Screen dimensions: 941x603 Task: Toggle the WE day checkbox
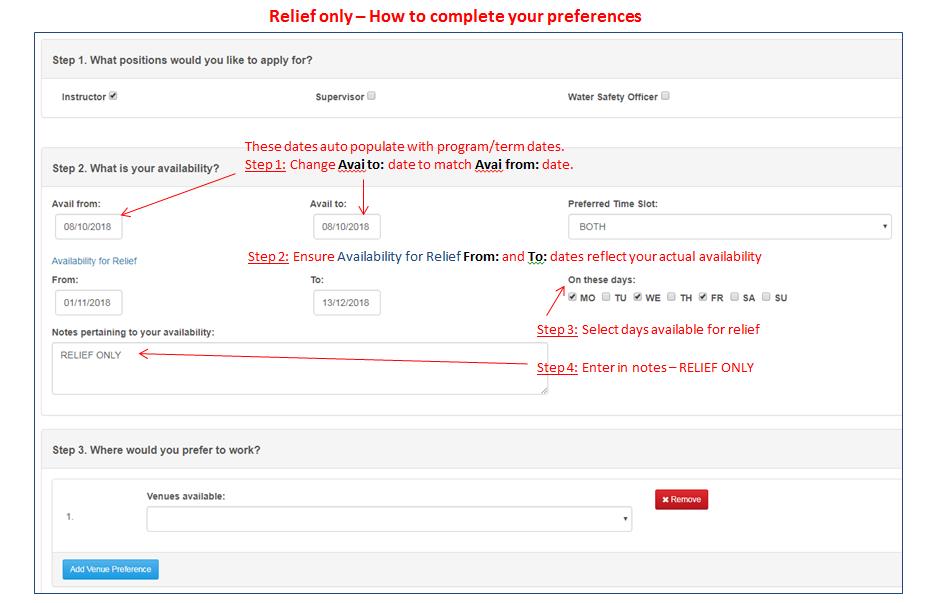tap(637, 297)
